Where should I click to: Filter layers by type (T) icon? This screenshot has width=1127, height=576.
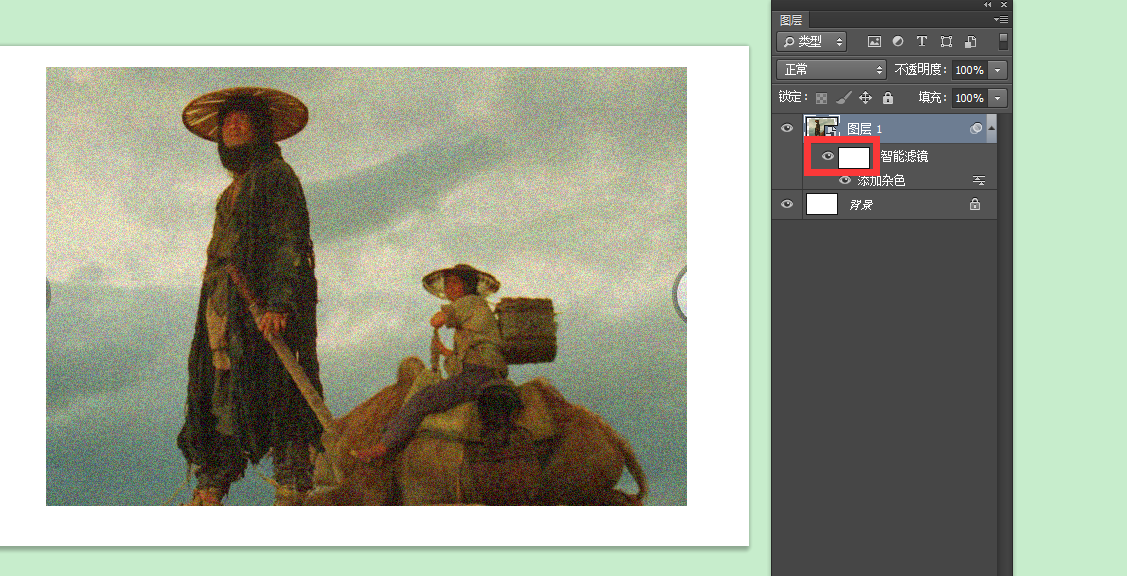(x=922, y=42)
